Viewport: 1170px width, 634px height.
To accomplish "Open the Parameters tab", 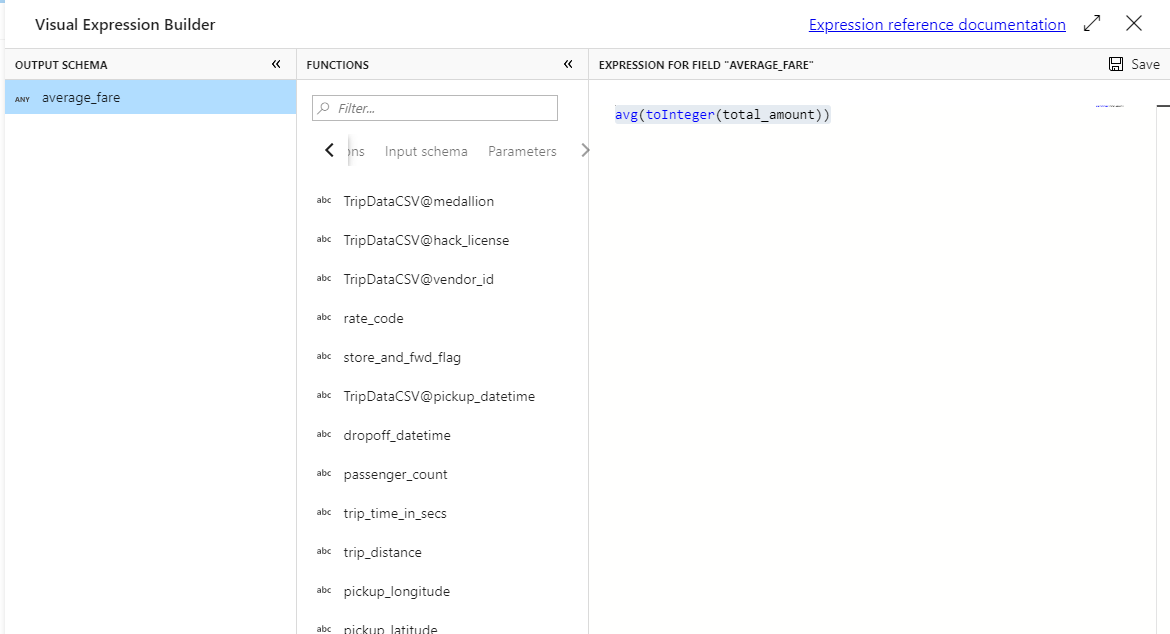I will [521, 150].
